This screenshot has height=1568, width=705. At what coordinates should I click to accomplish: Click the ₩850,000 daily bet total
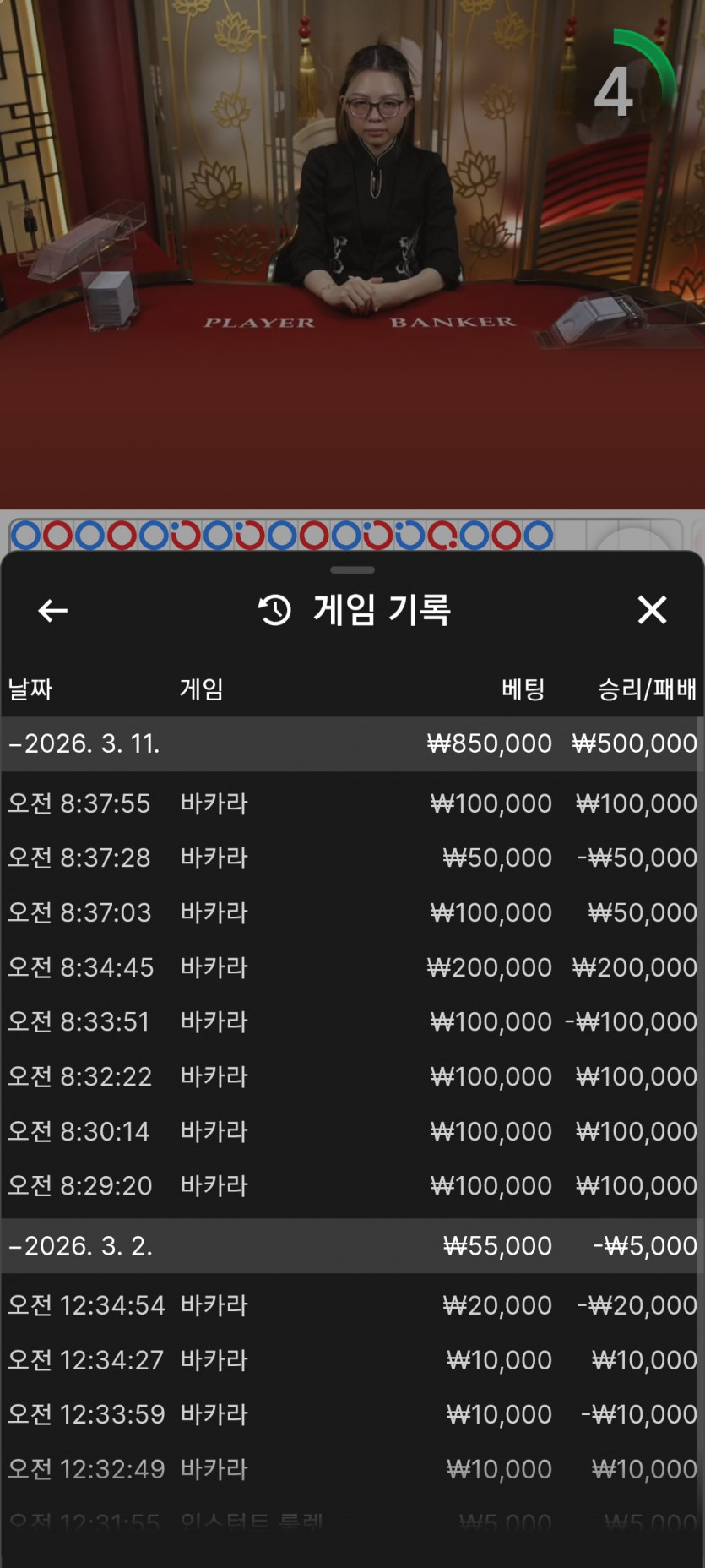489,743
